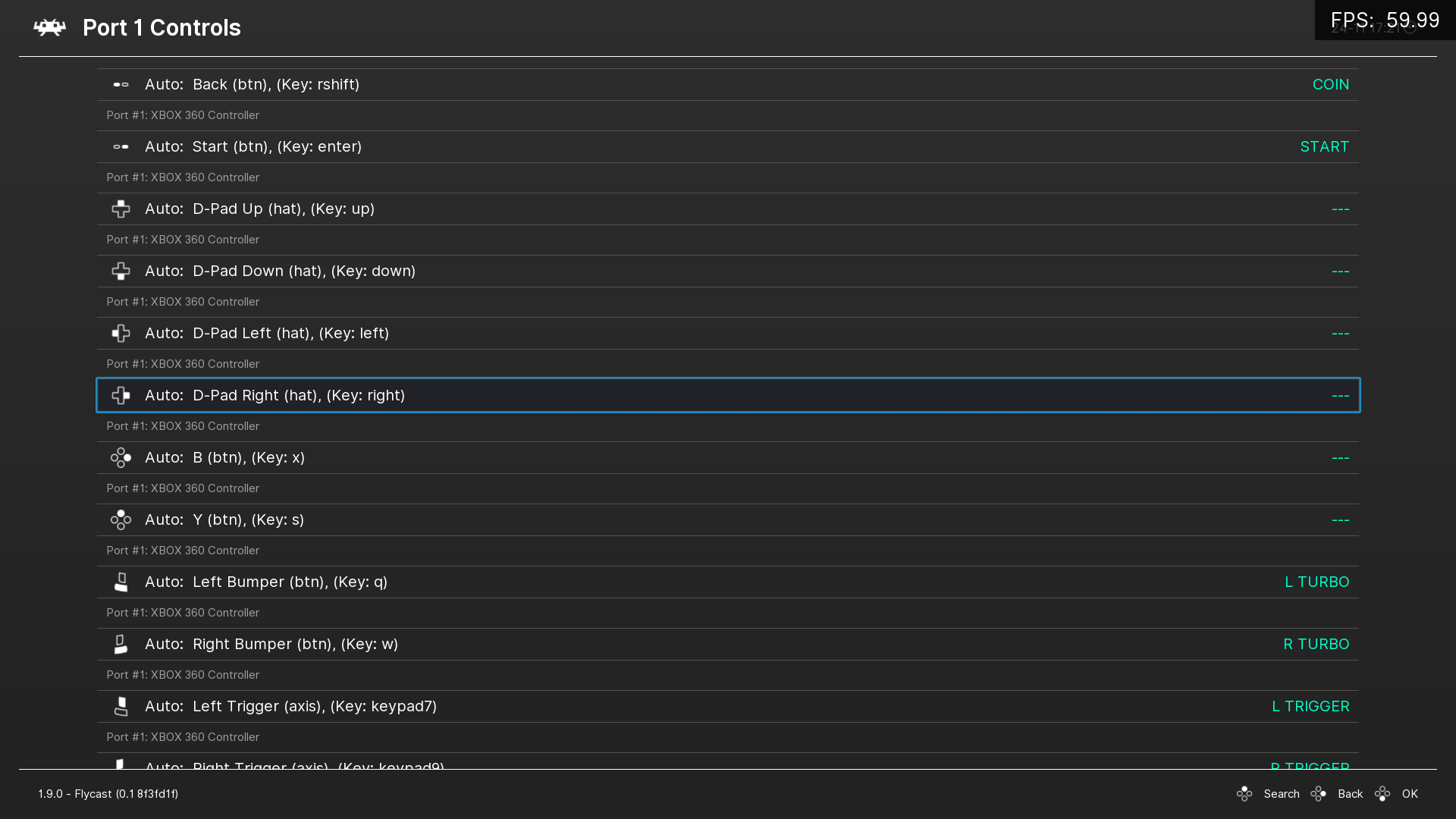The width and height of the screenshot is (1456, 819).
Task: Select the D-Pad Up icon
Action: point(121,209)
